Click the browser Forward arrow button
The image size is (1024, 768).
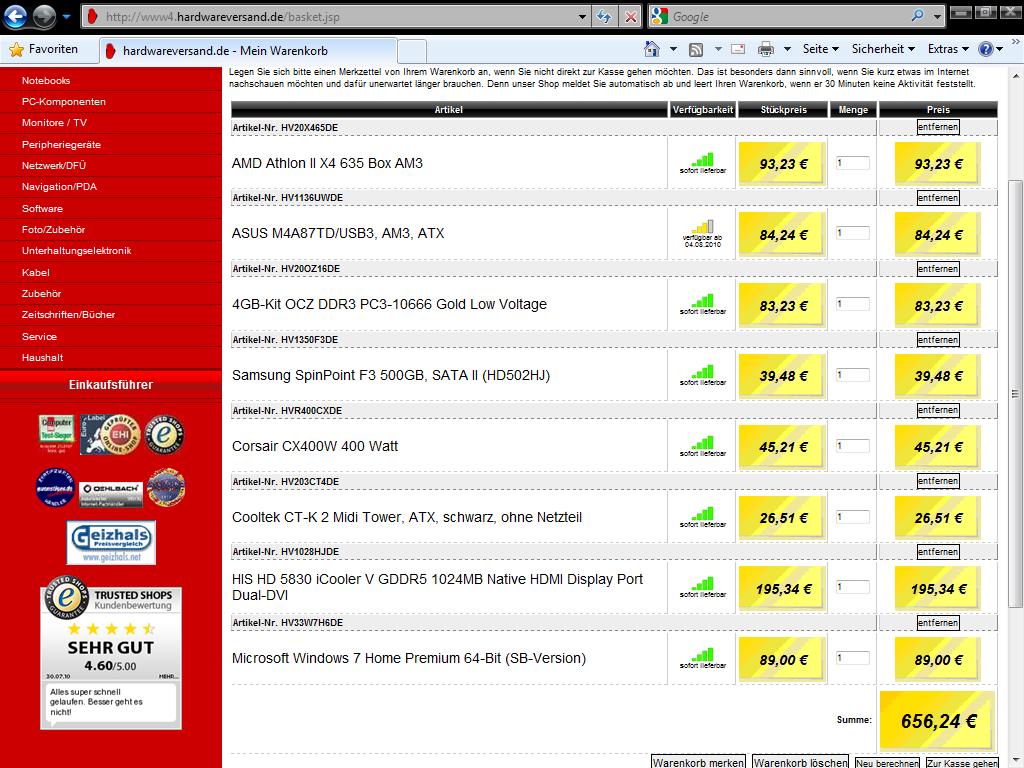pos(44,16)
